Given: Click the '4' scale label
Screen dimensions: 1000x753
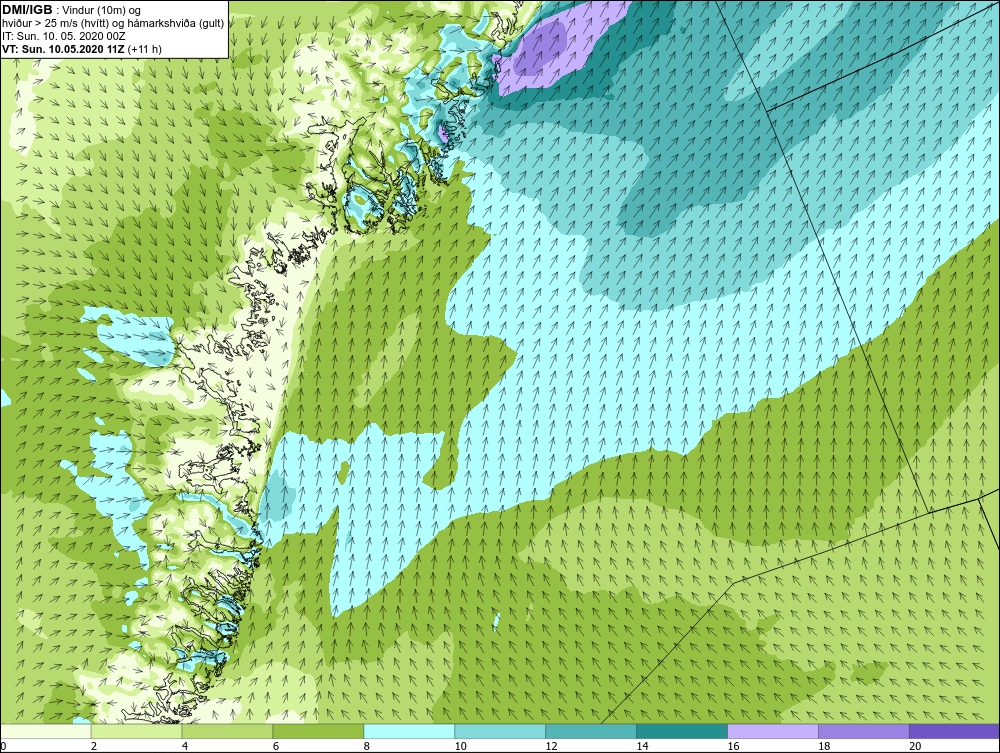Looking at the screenshot, I should (x=185, y=745).
